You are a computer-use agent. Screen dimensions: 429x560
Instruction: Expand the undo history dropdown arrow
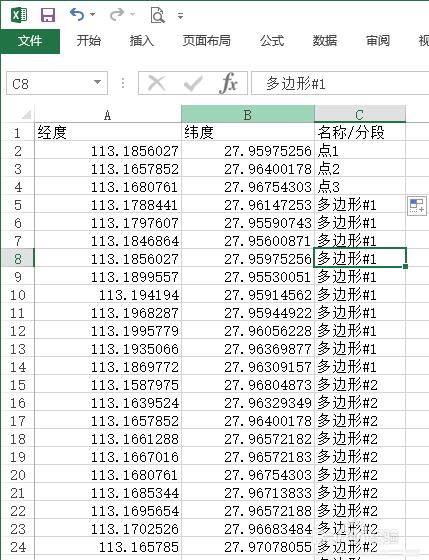[x=93, y=15]
